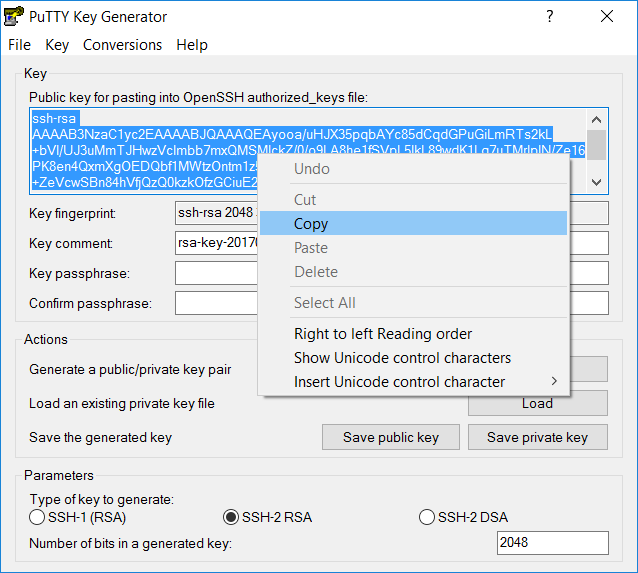Image resolution: width=638 pixels, height=573 pixels.
Task: Open the Help menu
Action: pos(192,45)
